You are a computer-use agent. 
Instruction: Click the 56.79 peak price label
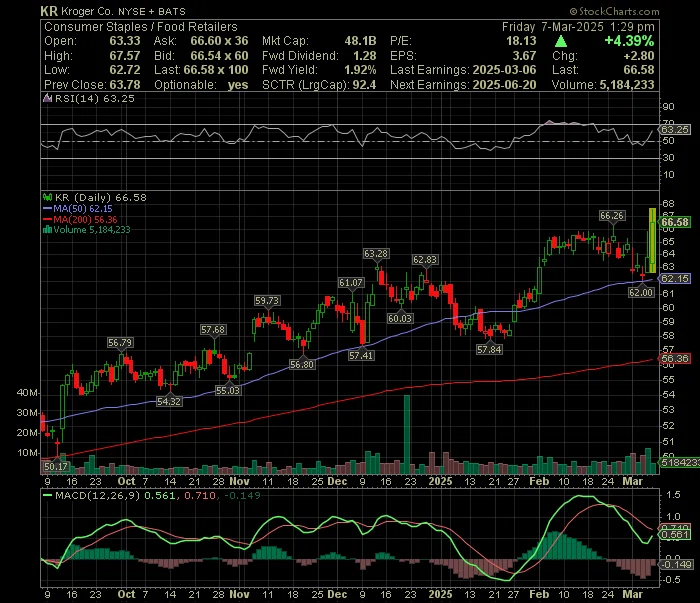click(120, 343)
